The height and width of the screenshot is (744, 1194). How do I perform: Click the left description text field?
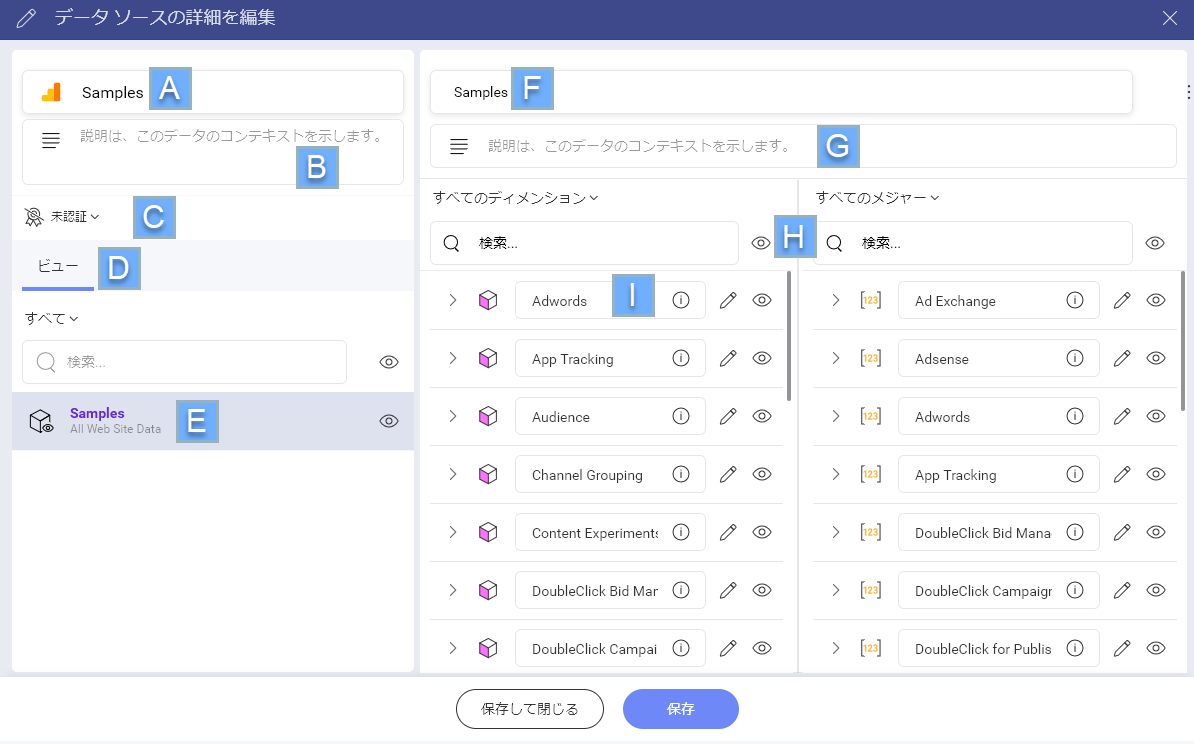[213, 152]
